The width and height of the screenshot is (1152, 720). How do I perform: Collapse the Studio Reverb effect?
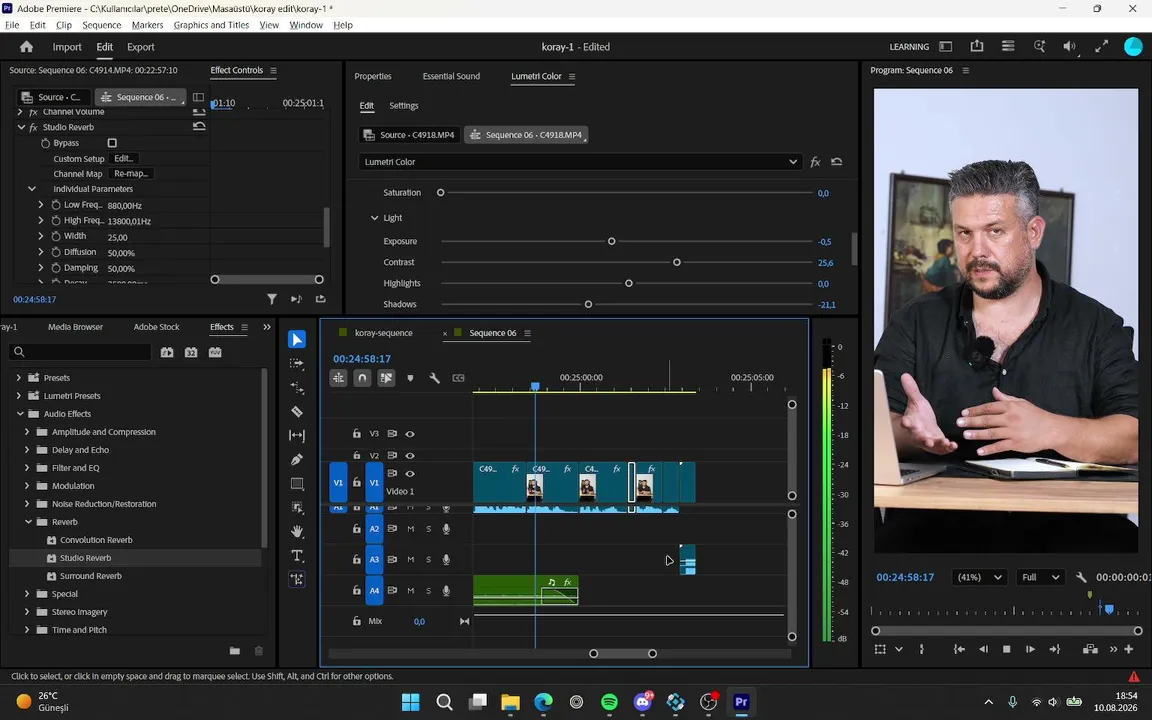pyautogui.click(x=21, y=127)
